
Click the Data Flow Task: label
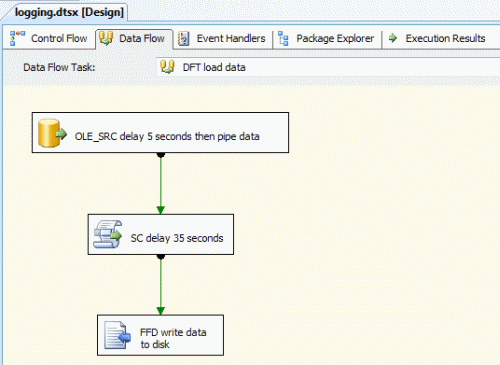click(59, 67)
